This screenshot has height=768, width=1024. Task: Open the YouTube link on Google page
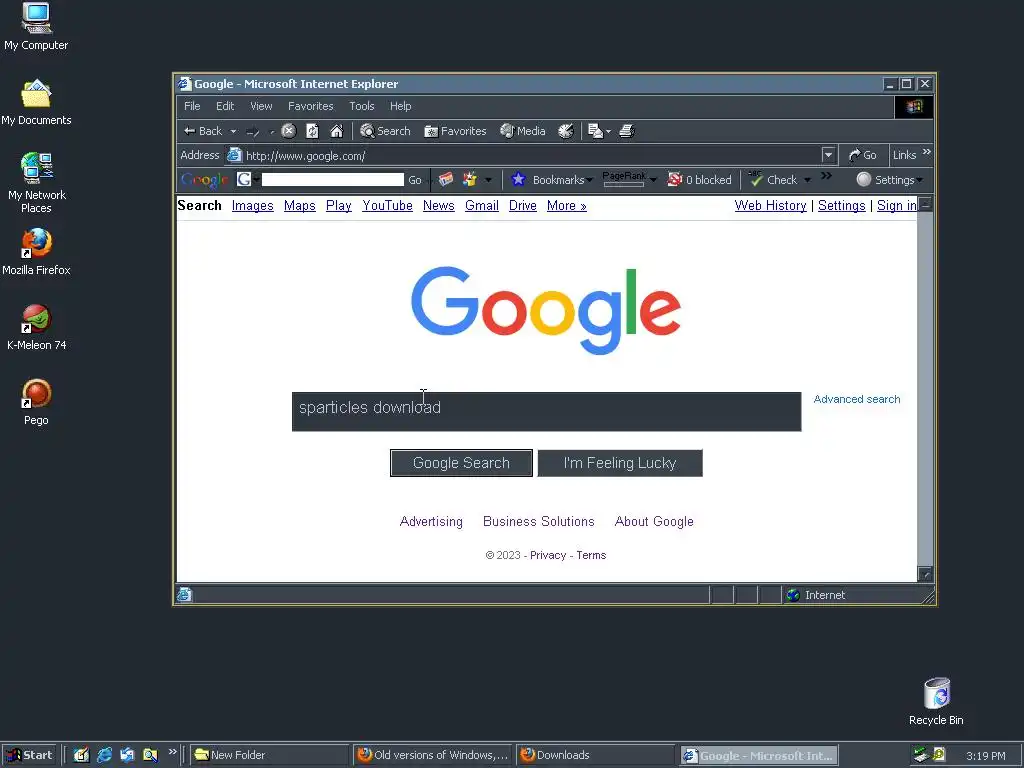coord(387,206)
